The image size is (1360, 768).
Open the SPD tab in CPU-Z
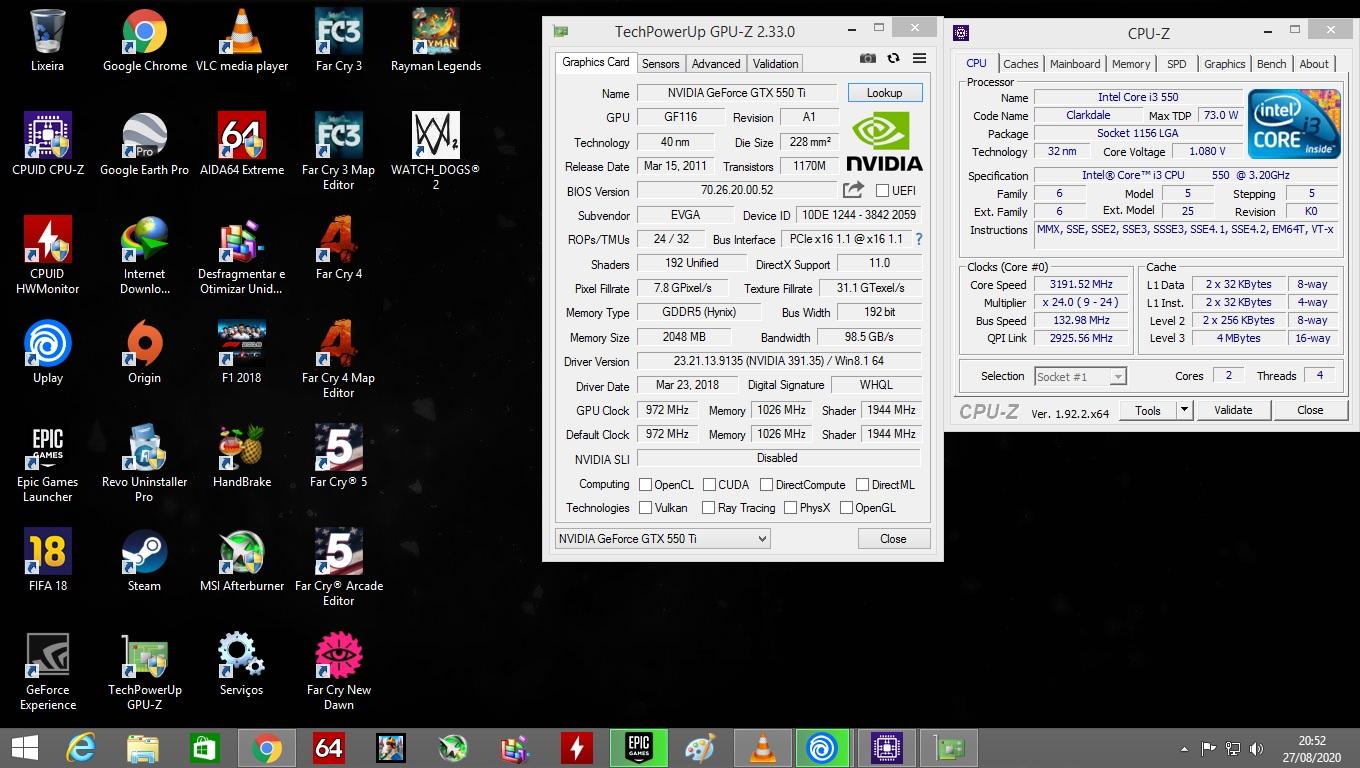pos(1177,63)
